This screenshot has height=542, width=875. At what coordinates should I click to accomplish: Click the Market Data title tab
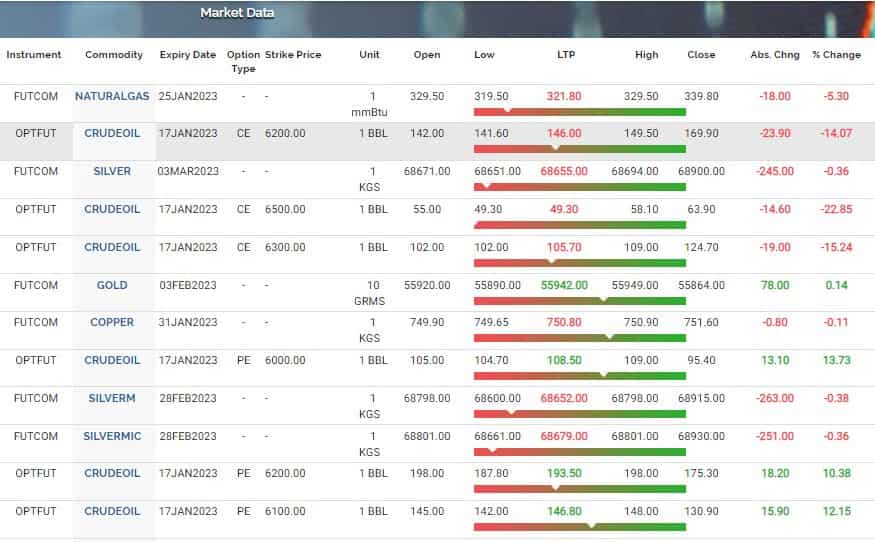[x=237, y=13]
